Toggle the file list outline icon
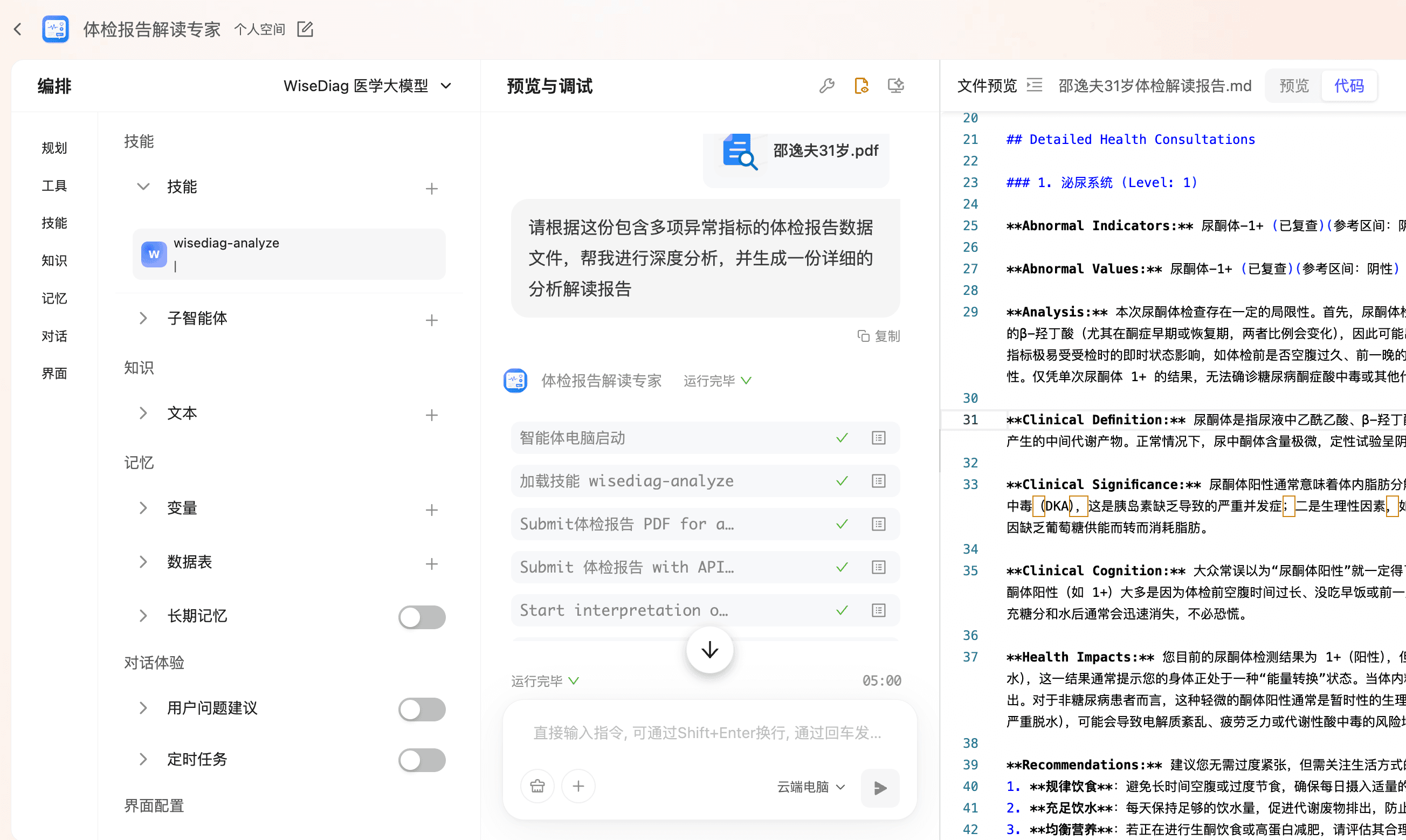1406x840 pixels. click(1034, 86)
